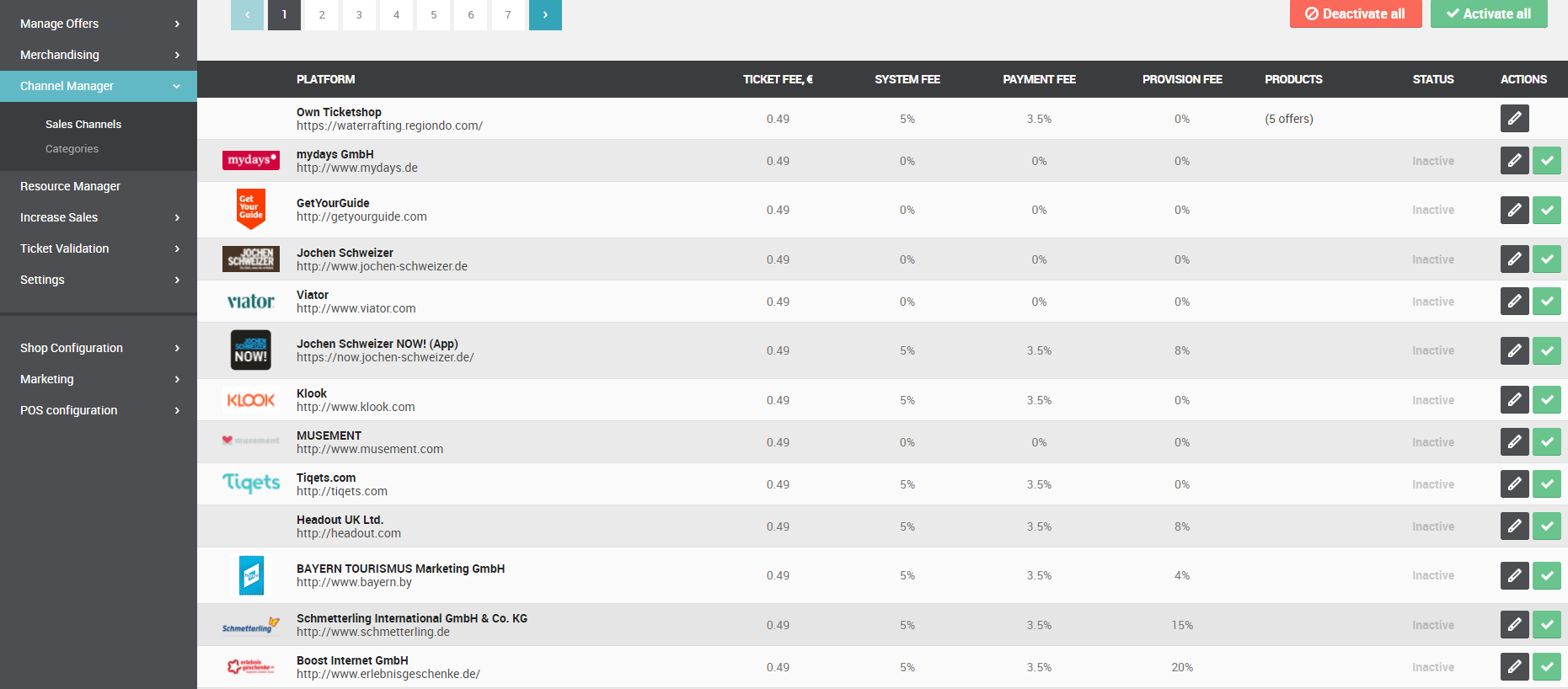Viewport: 1568px width, 689px height.
Task: Edit the MUSEMENT channel
Action: point(1514,442)
